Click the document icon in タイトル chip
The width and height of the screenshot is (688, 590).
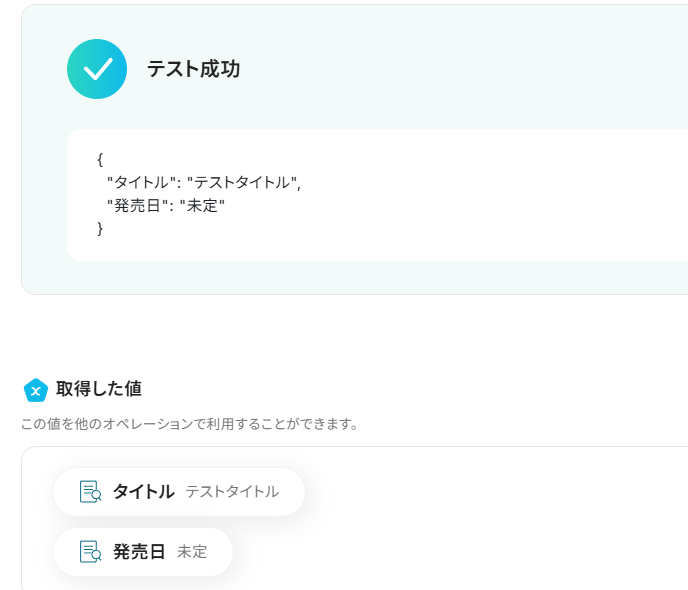pos(91,492)
